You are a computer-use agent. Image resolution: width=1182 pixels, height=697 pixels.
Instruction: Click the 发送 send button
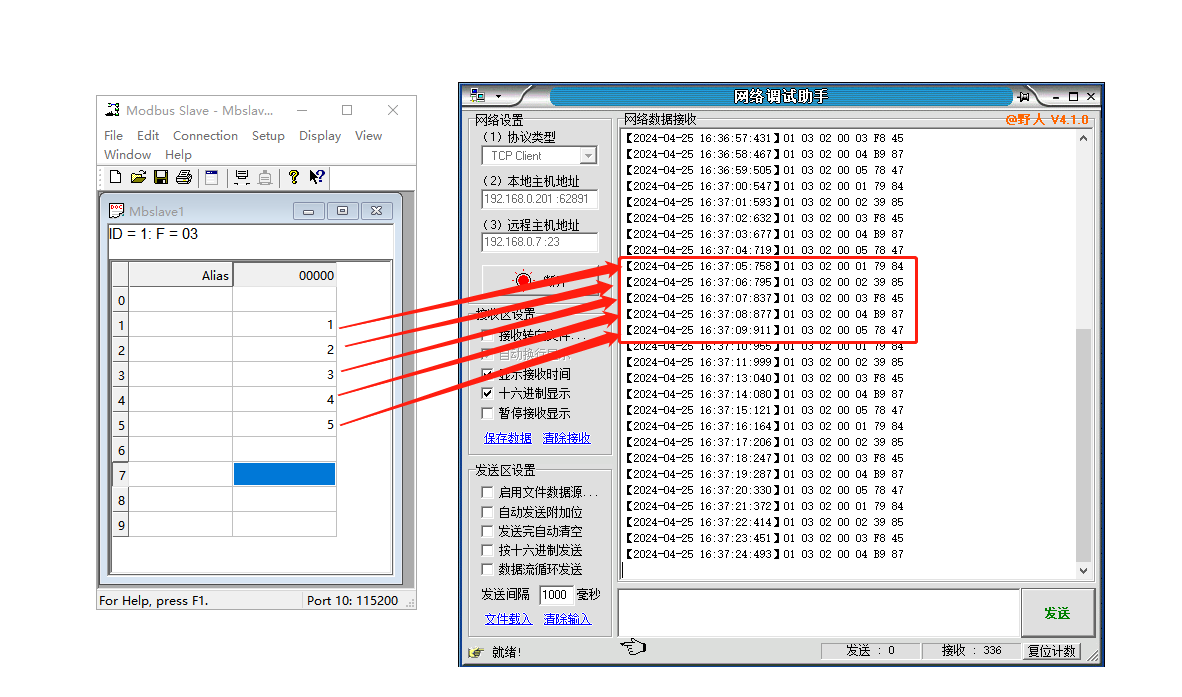click(1058, 613)
